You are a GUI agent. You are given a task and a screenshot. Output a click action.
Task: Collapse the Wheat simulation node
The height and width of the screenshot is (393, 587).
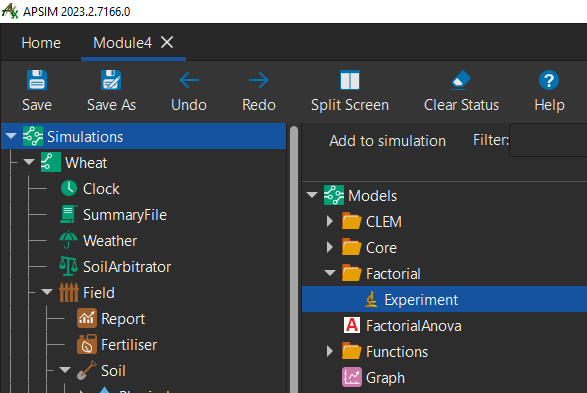pos(29,162)
